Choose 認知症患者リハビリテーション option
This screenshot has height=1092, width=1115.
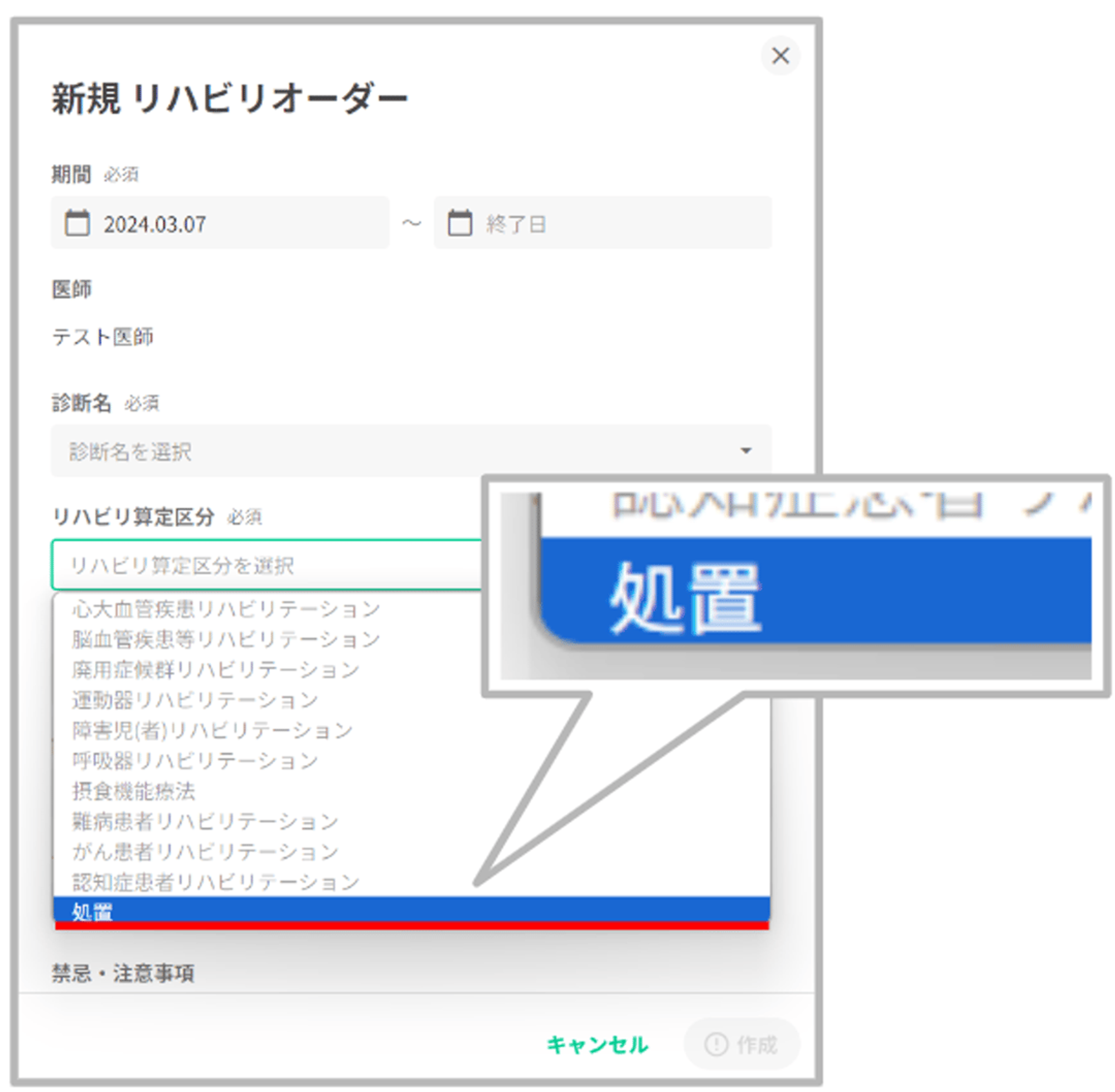216,882
